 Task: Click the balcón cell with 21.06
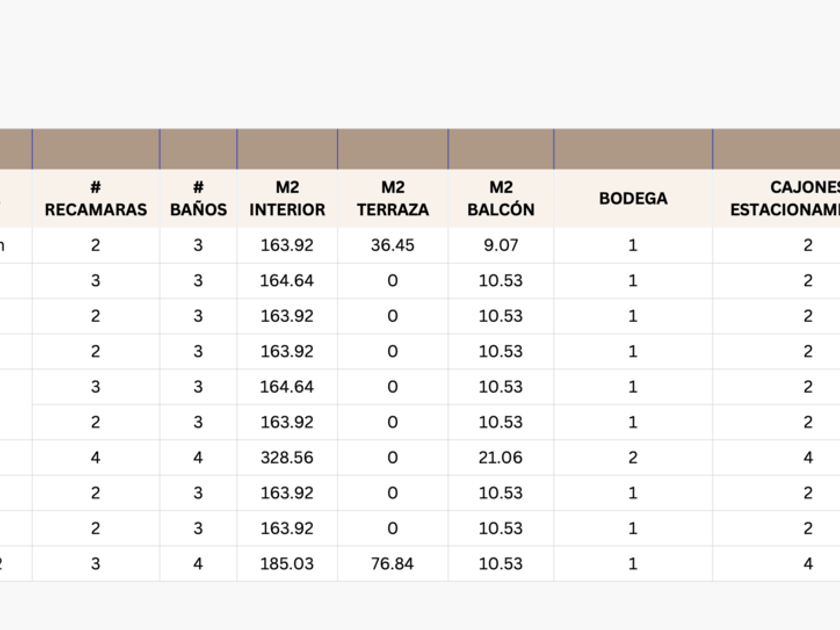pos(500,457)
